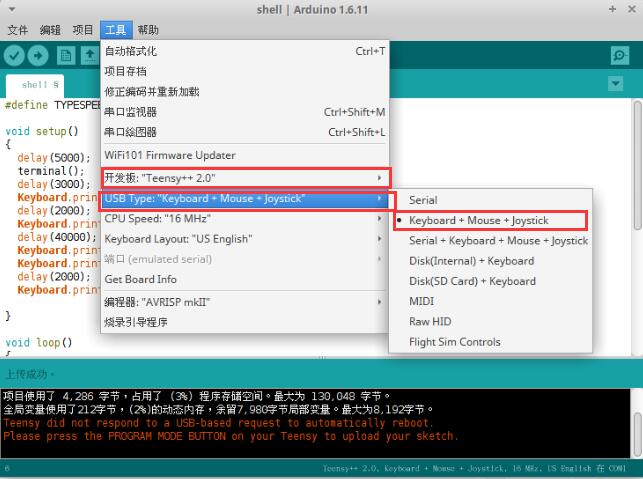Open Serial Monitor via magnifier icon
The width and height of the screenshot is (643, 479).
click(x=620, y=55)
